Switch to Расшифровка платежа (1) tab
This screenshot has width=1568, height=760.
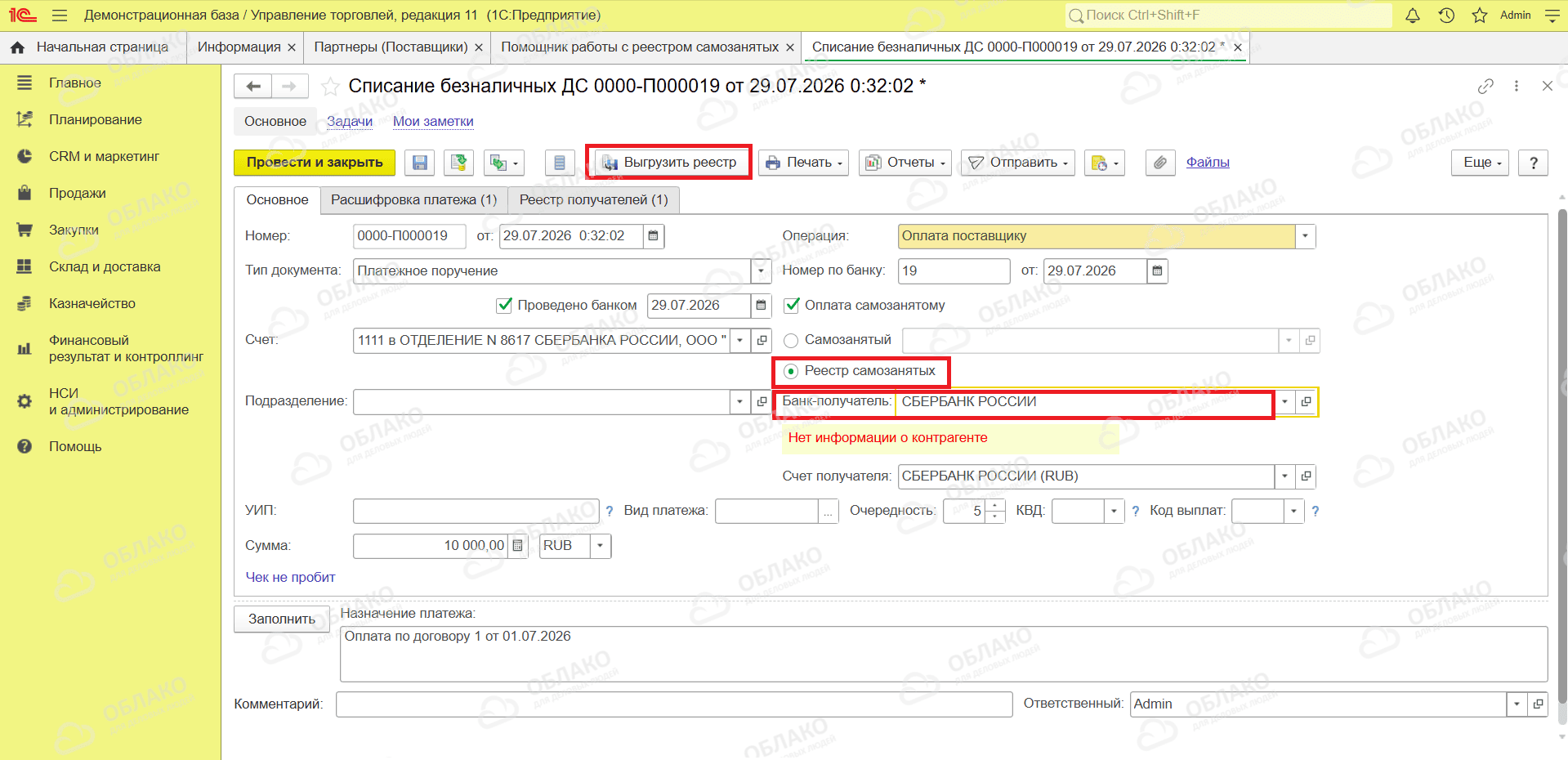point(413,200)
